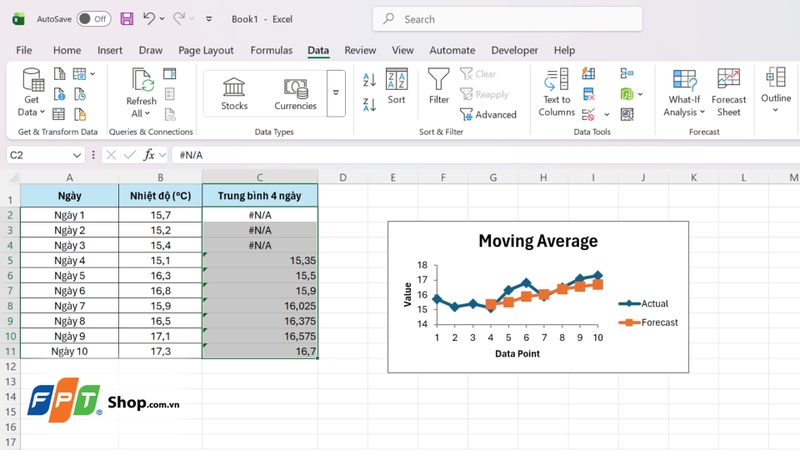The image size is (800, 450).
Task: Click the Save icon in title bar
Action: [126, 19]
